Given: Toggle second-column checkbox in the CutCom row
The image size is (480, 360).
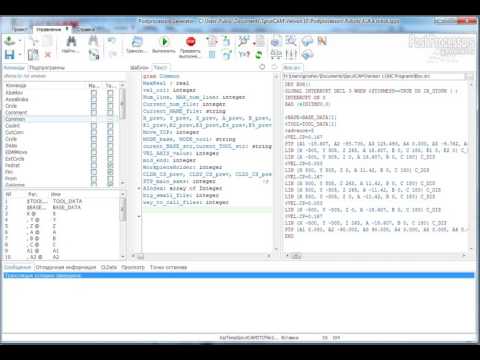Looking at the screenshot, I should pyautogui.click(x=110, y=132).
